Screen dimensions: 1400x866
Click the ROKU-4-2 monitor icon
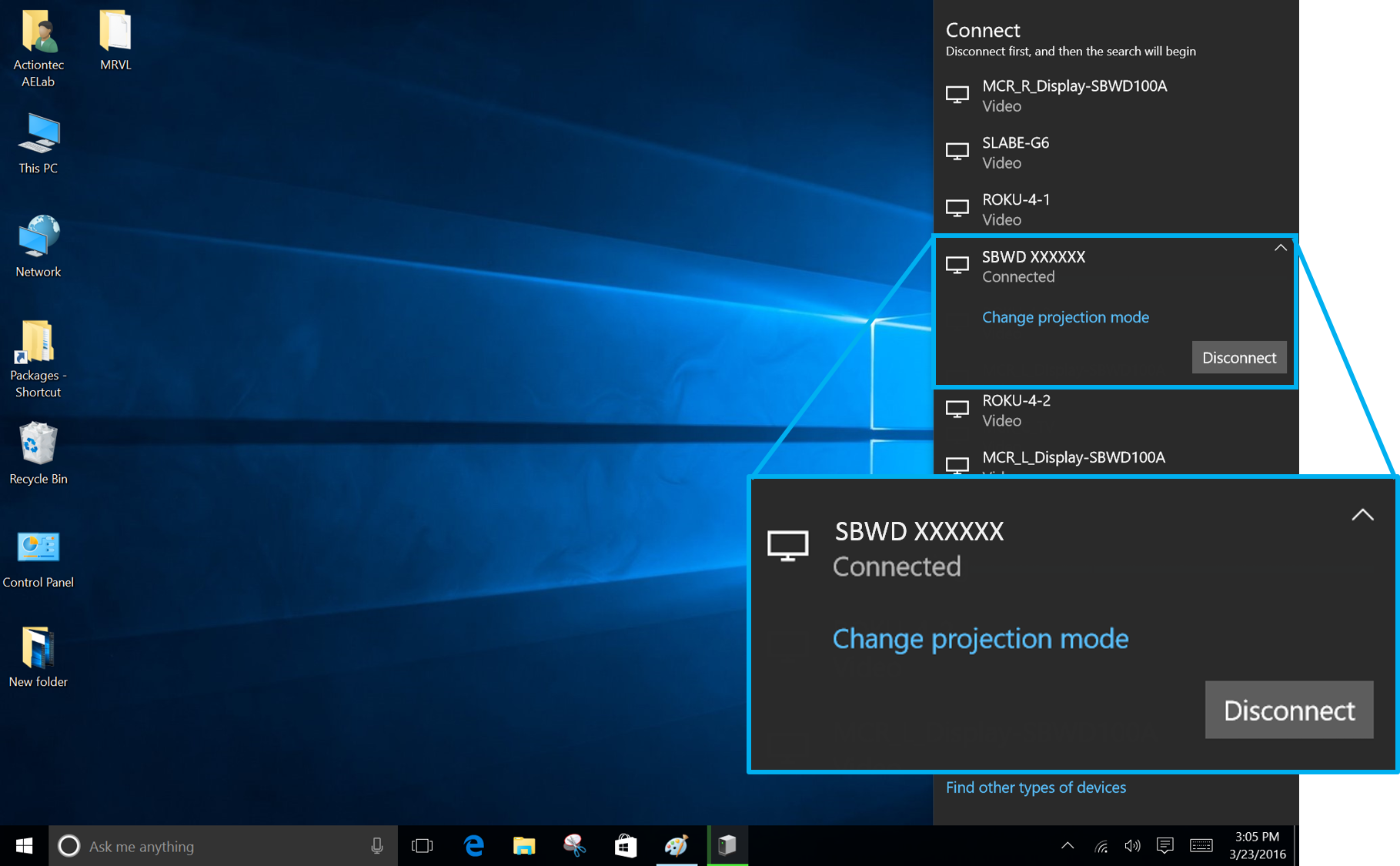point(957,410)
